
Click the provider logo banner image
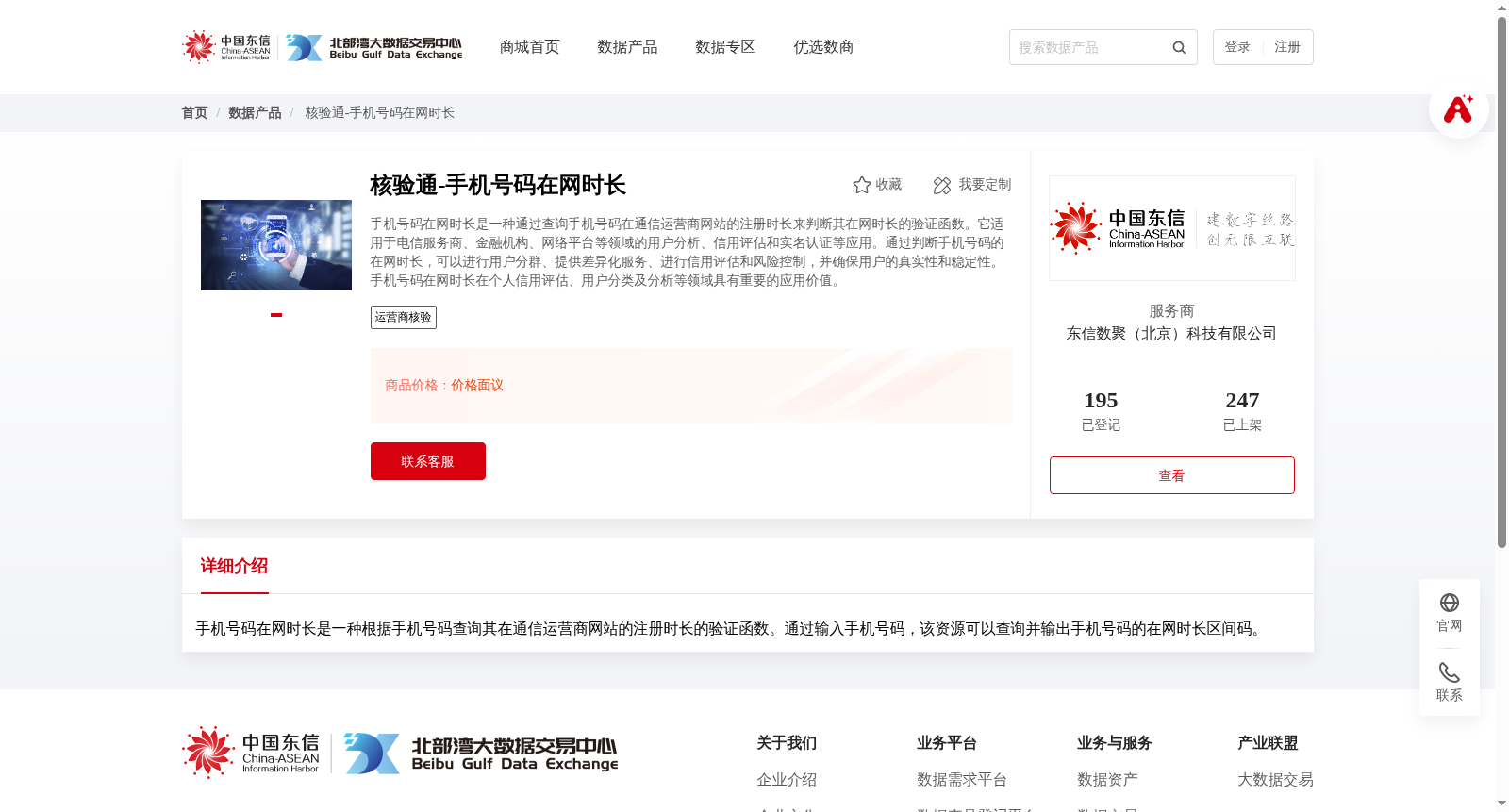pyautogui.click(x=1172, y=228)
